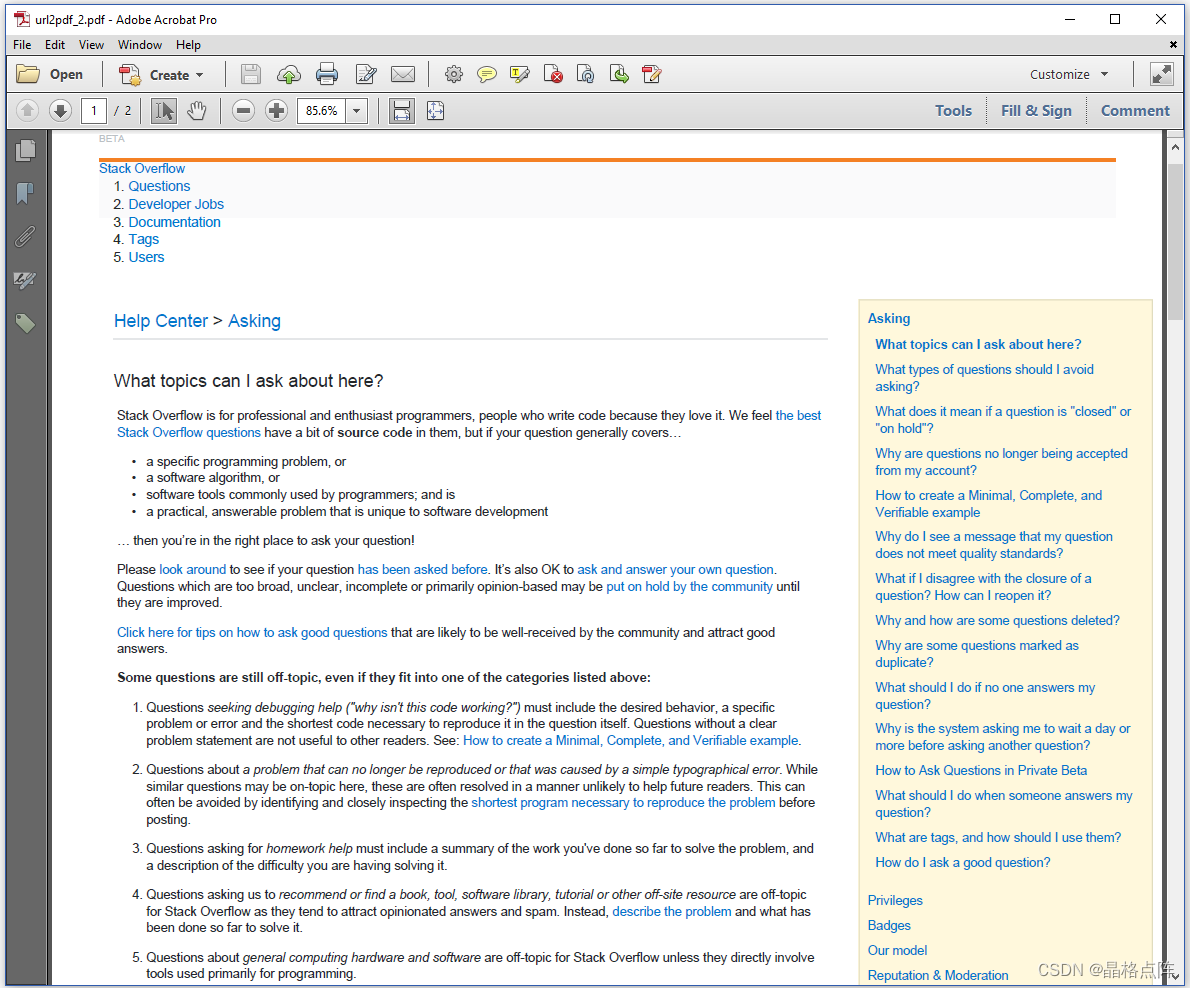Click 'describe the problem' link

pos(672,911)
